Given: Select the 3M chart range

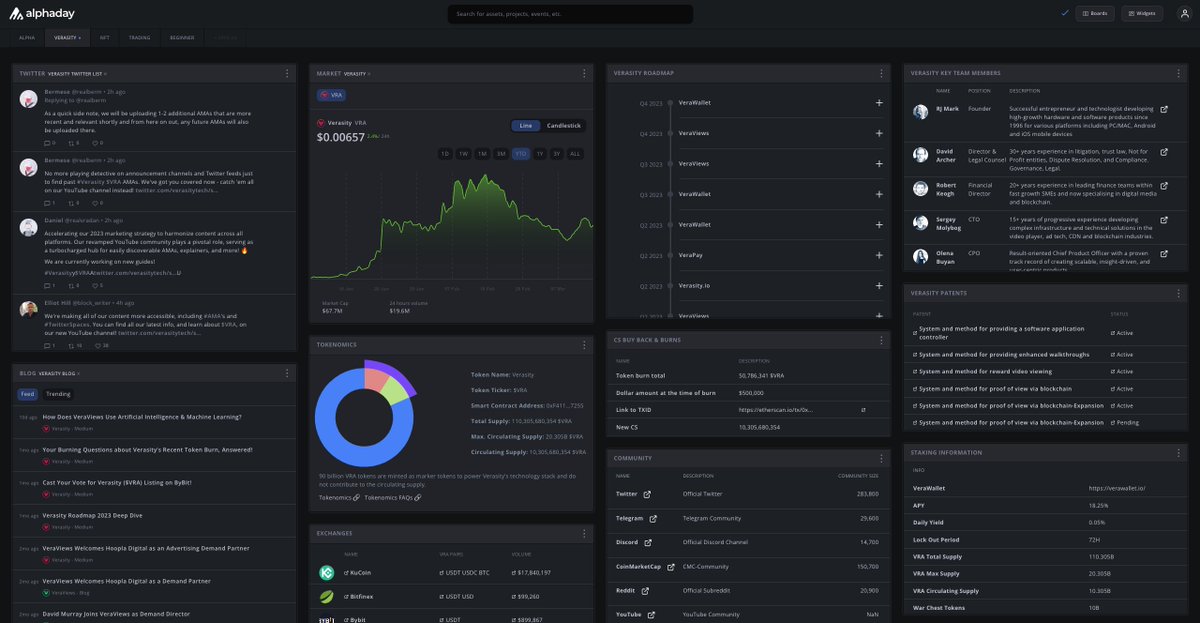Looking at the screenshot, I should [x=501, y=154].
